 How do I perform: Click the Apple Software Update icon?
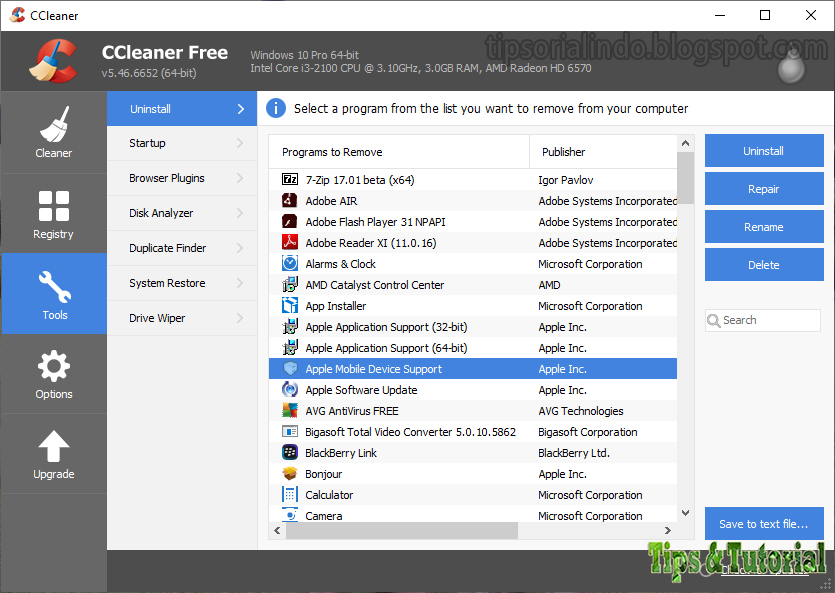pos(290,390)
